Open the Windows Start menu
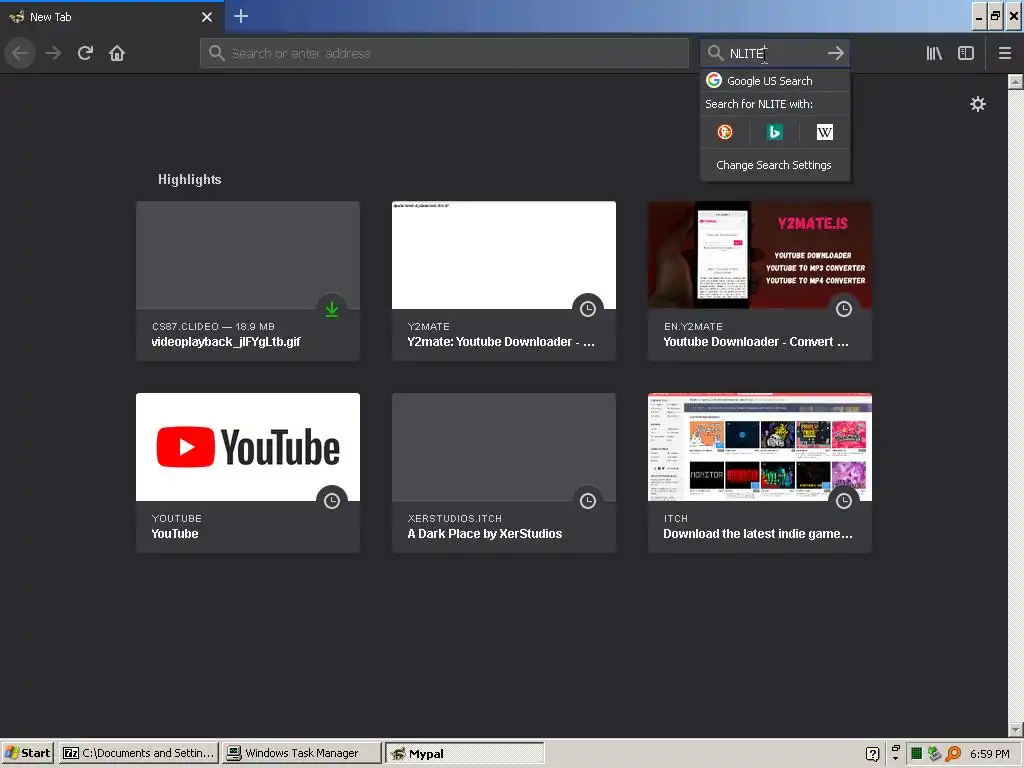This screenshot has width=1024, height=768. [x=27, y=753]
